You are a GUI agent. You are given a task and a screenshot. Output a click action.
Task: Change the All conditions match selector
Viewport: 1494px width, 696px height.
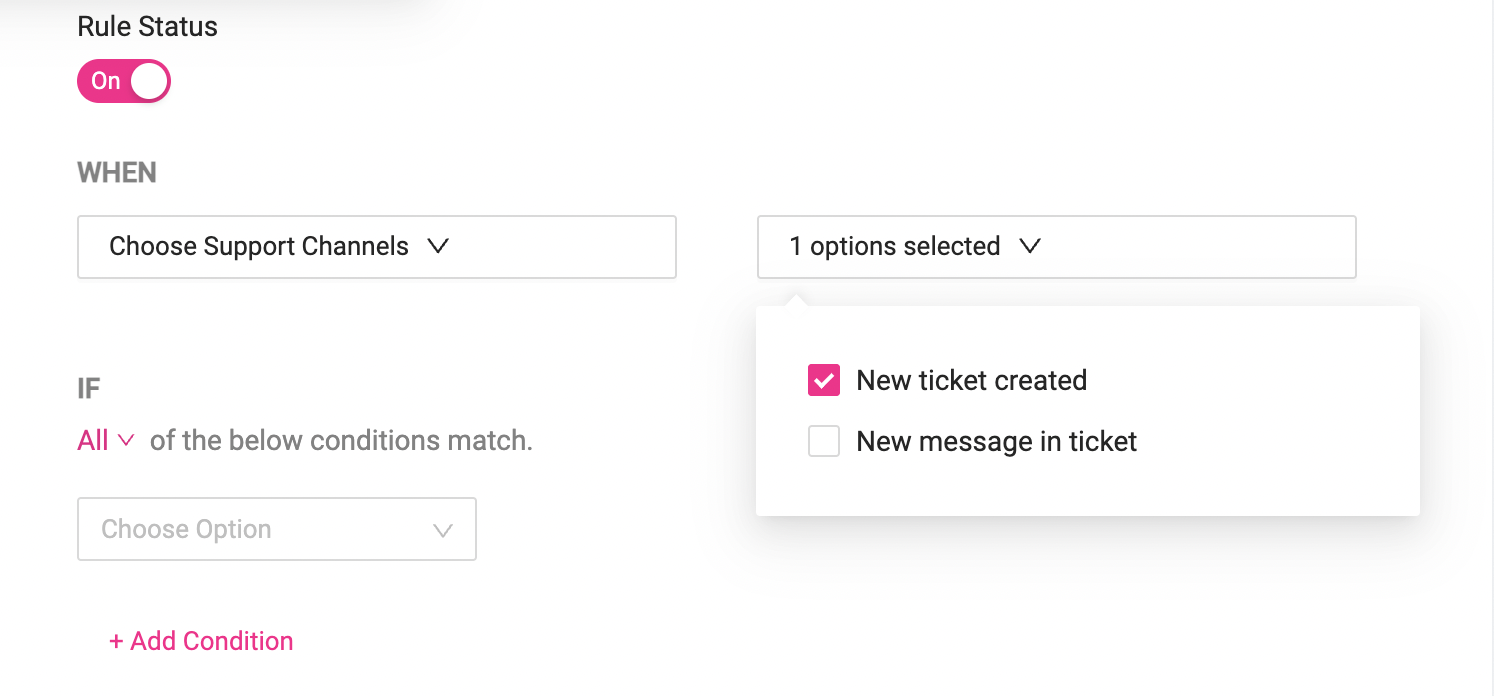[106, 441]
